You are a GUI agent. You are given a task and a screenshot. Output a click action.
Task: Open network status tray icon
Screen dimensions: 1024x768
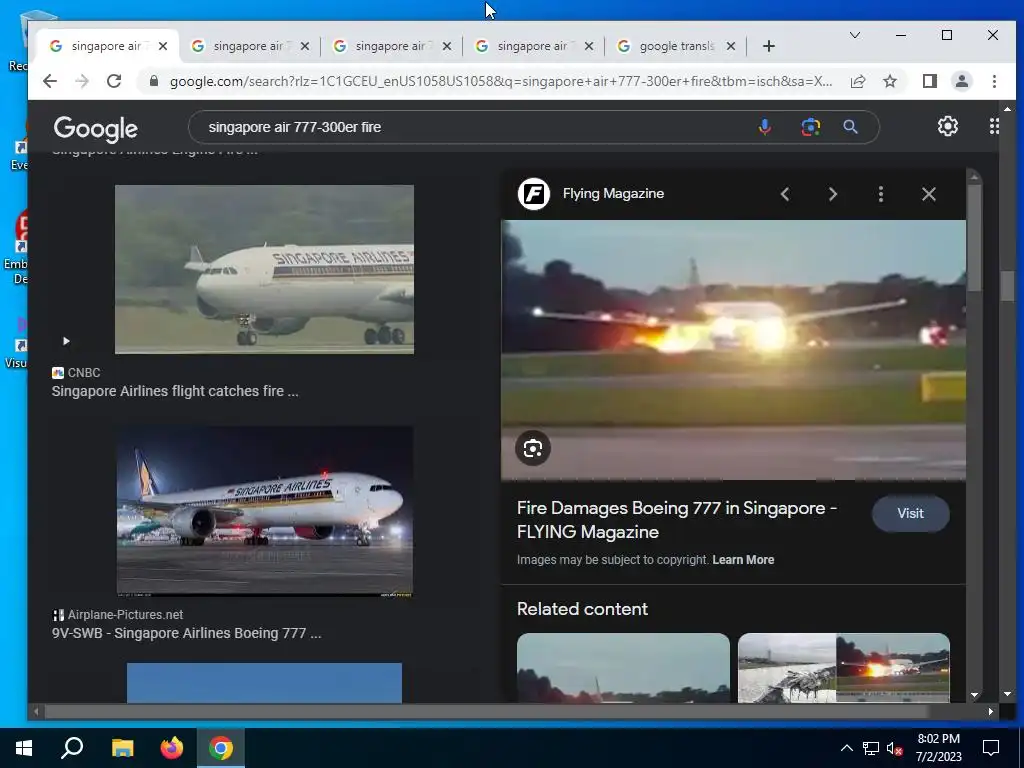871,748
